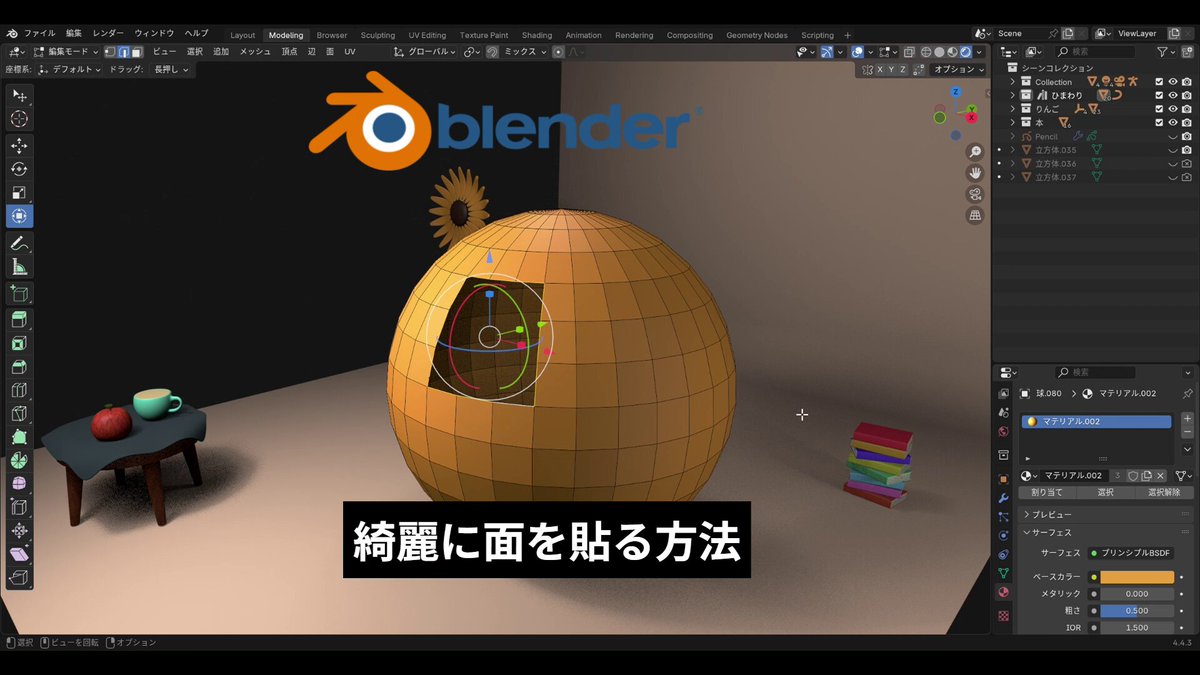Expand the 立方体.036 tree row
The width and height of the screenshot is (1200, 675).
[1012, 163]
